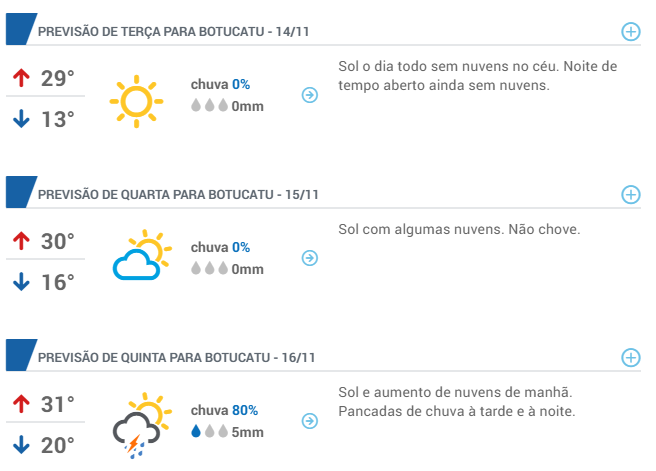Screen dimensions: 656x471
Task: Open the 'Previsão de Terça para Botucatu' header
Action: (173, 32)
